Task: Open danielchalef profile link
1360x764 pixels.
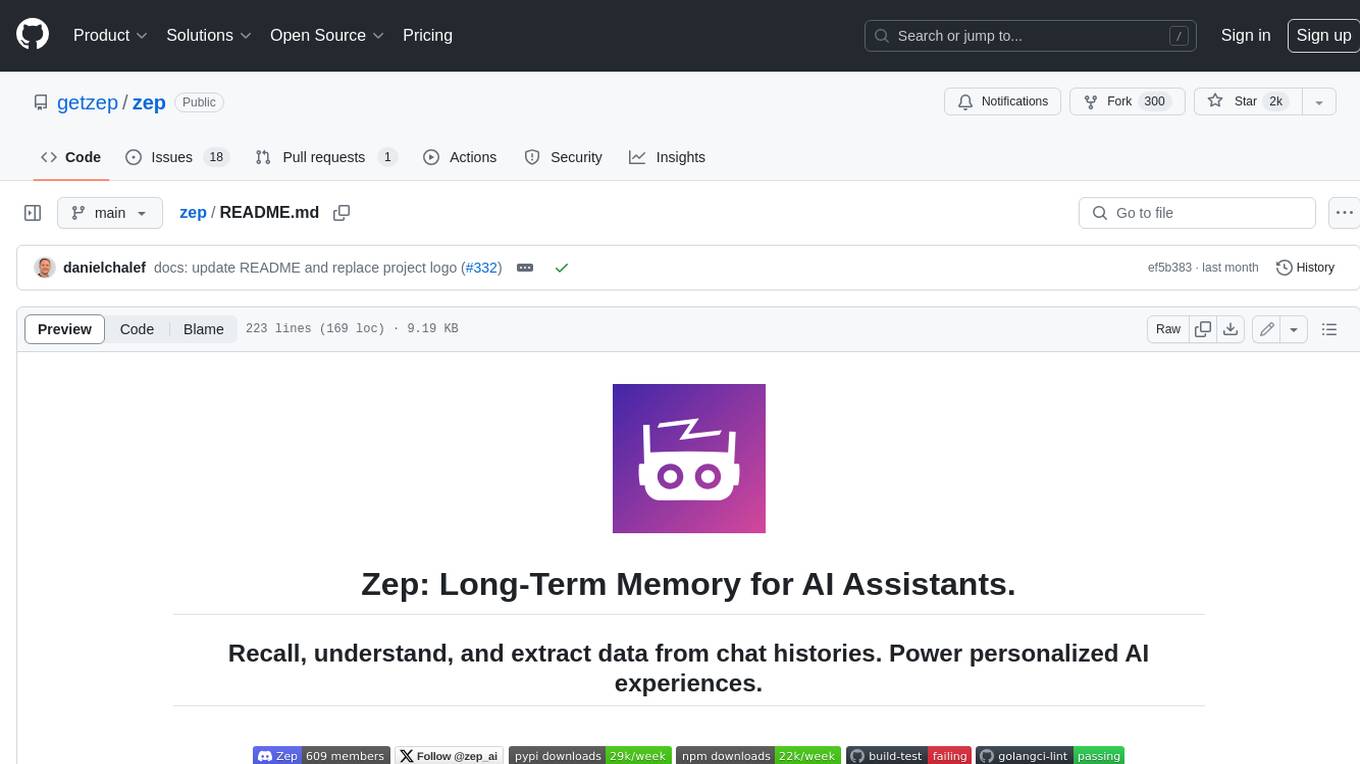Action: [104, 268]
